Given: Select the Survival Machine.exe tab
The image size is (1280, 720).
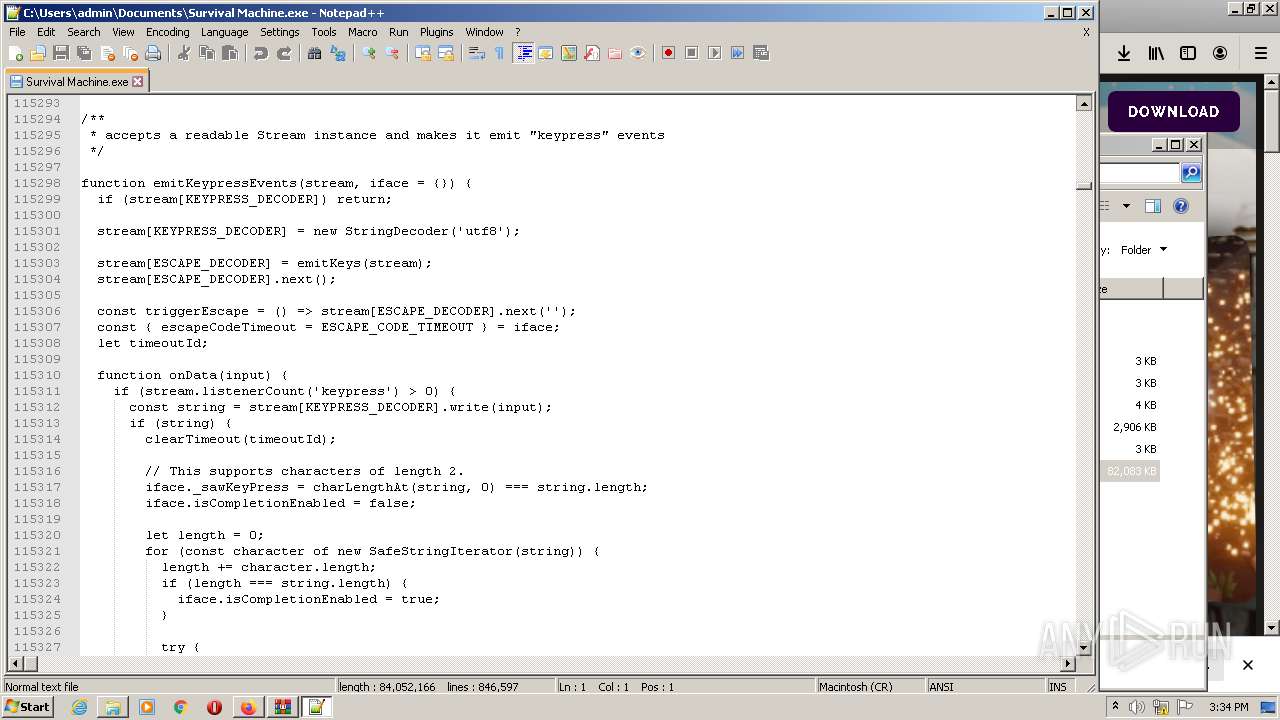Looking at the screenshot, I should click(x=77, y=82).
